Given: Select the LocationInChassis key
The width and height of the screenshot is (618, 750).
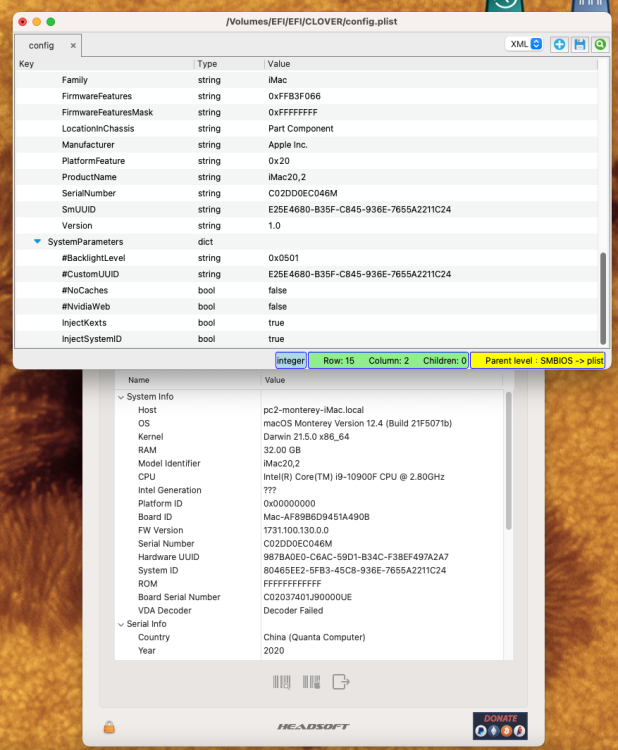Looking at the screenshot, I should [x=98, y=129].
